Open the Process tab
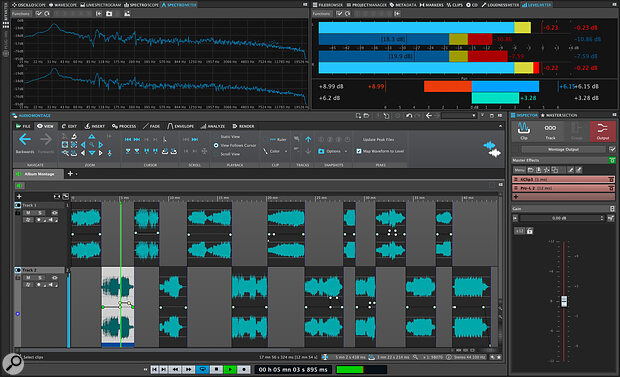Screen dimensions: 620x377 click(124, 126)
